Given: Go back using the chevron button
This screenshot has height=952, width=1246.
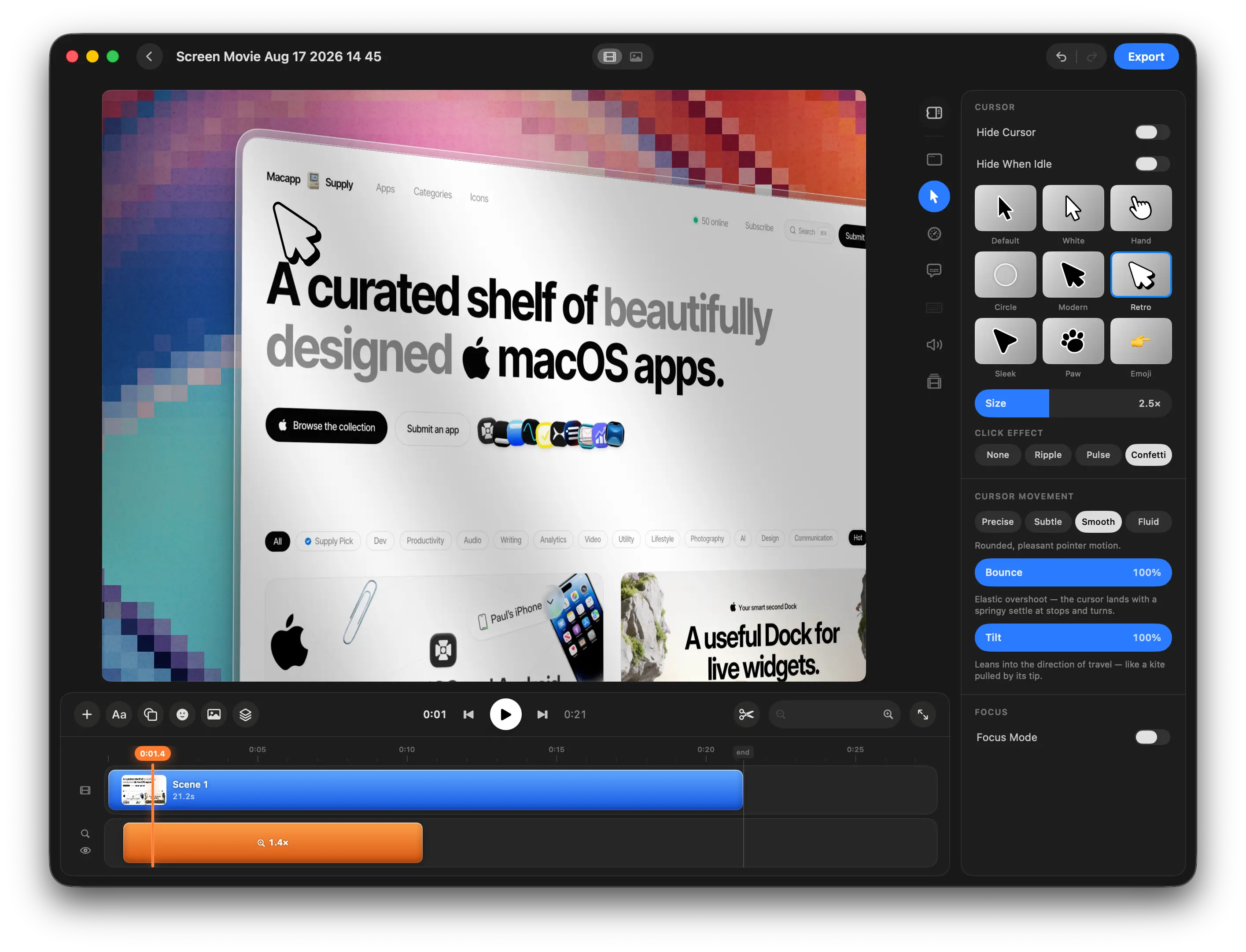Looking at the screenshot, I should tap(150, 57).
